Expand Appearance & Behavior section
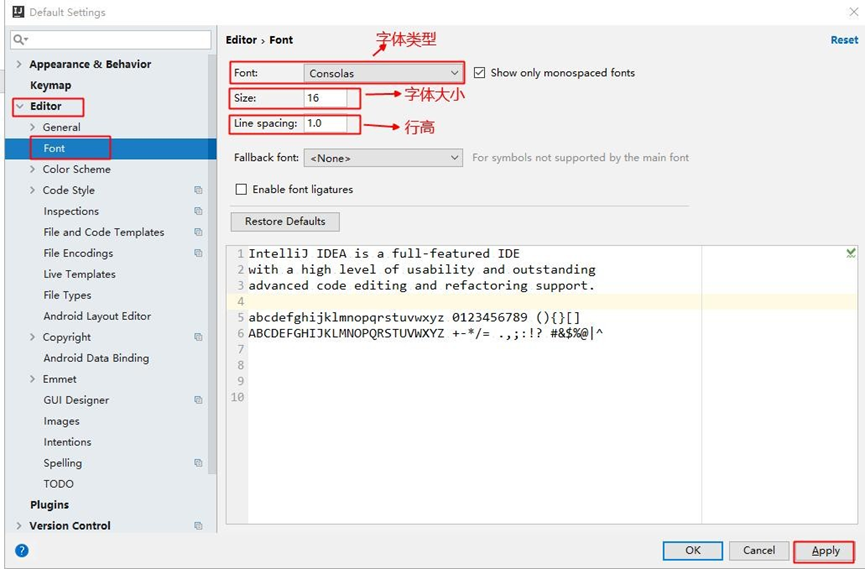Viewport: 865px width, 569px height. (19, 64)
